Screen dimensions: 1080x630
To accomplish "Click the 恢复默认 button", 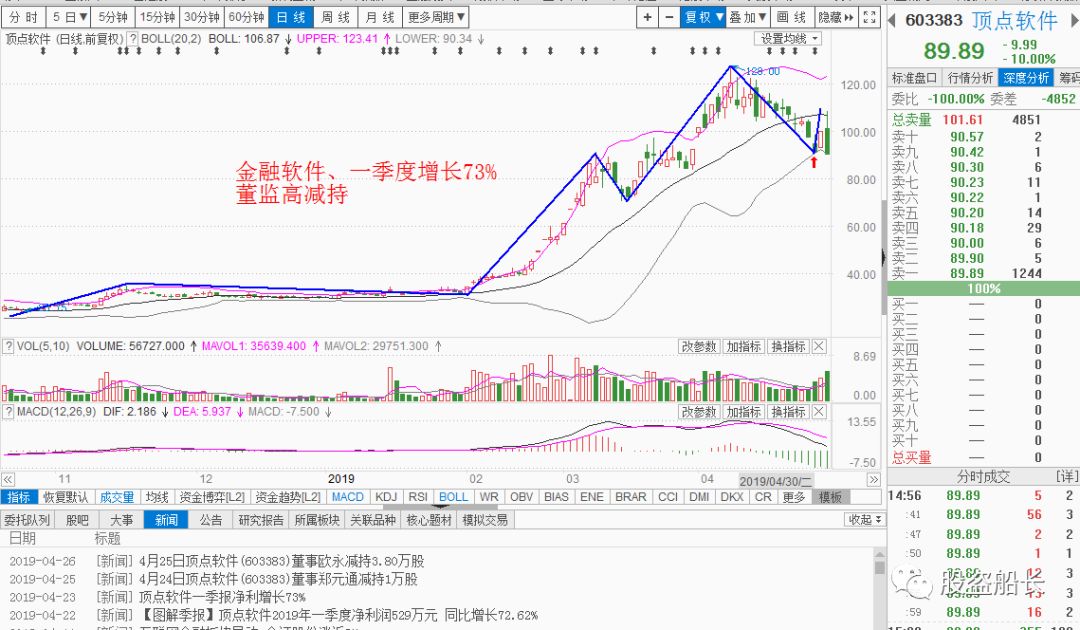I will point(65,497).
